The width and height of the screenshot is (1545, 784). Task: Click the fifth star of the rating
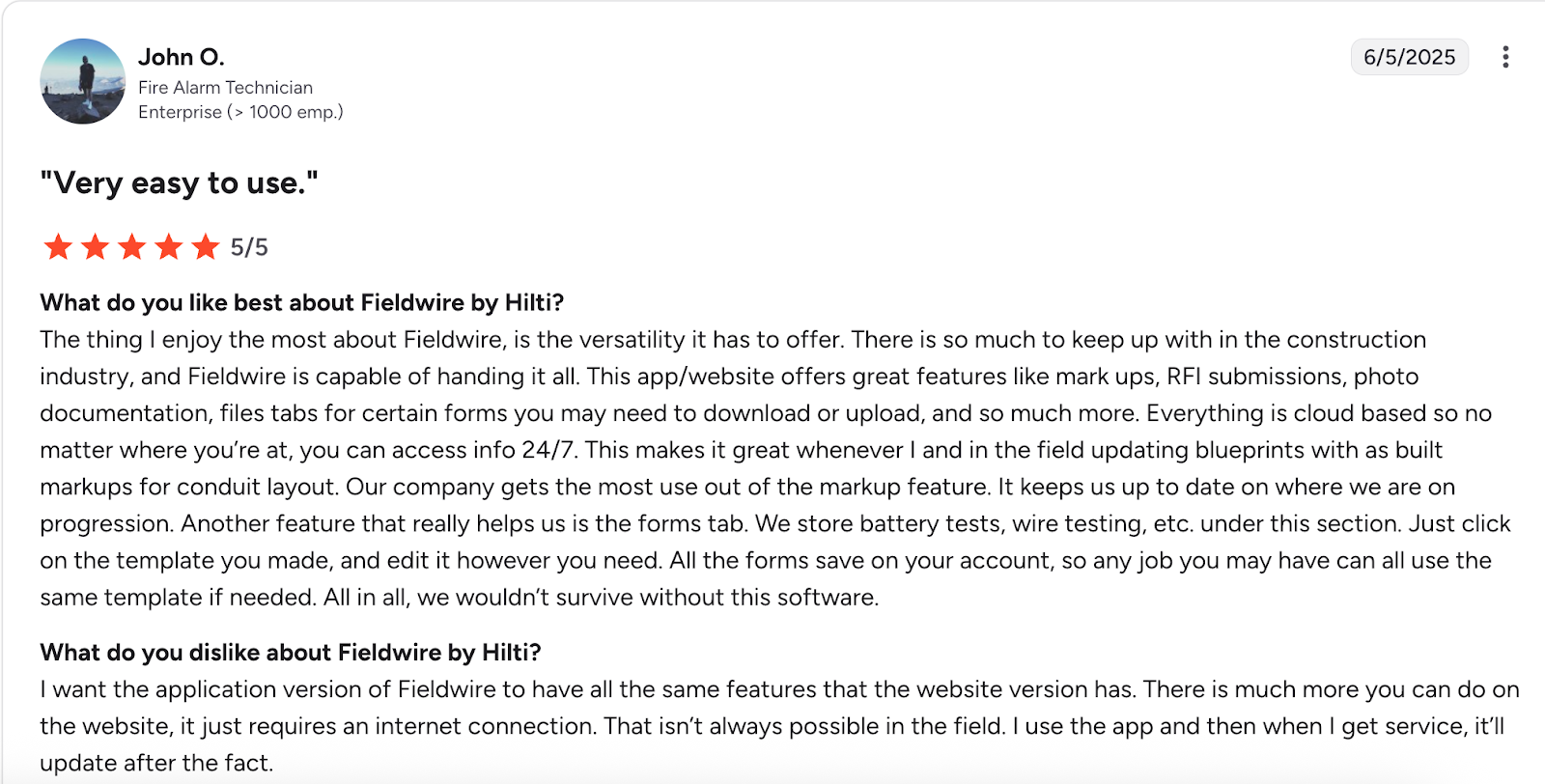[207, 247]
